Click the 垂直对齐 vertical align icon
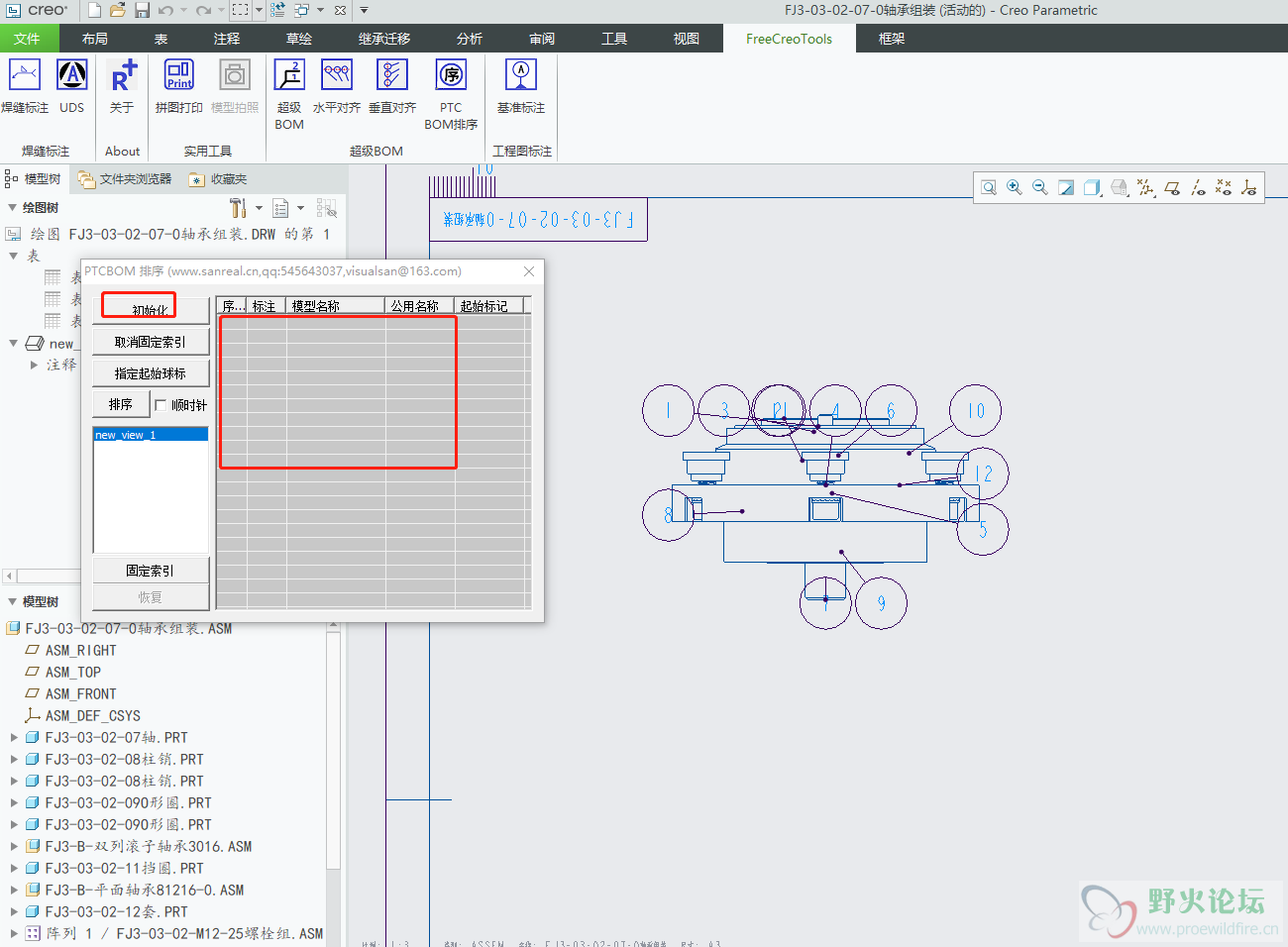Viewport: 1288px width, 947px height. [392, 75]
